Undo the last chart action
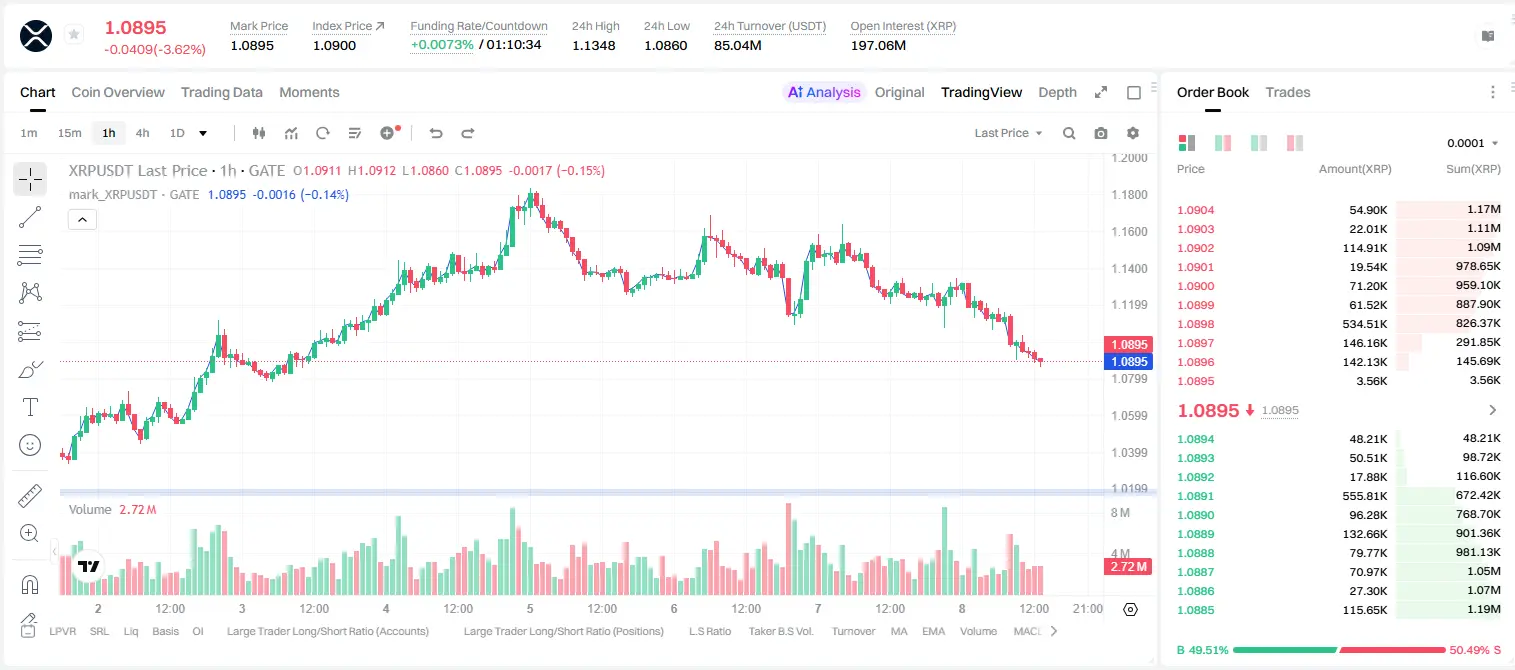The height and width of the screenshot is (670, 1515). [x=435, y=133]
